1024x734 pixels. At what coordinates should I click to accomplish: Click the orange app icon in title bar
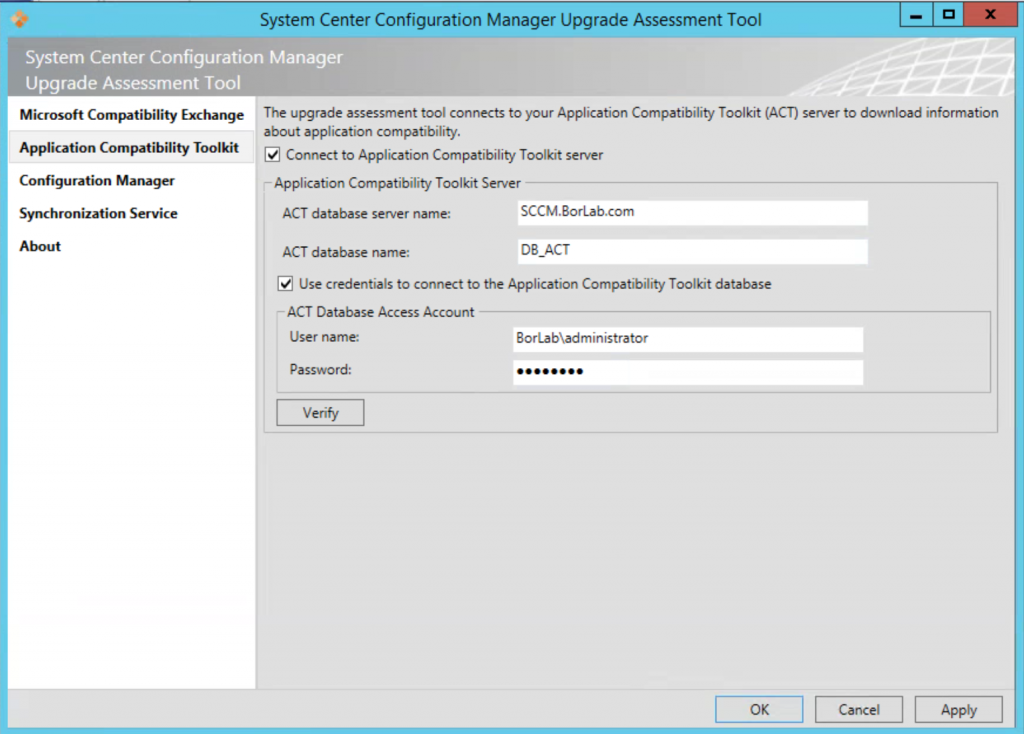[20, 19]
